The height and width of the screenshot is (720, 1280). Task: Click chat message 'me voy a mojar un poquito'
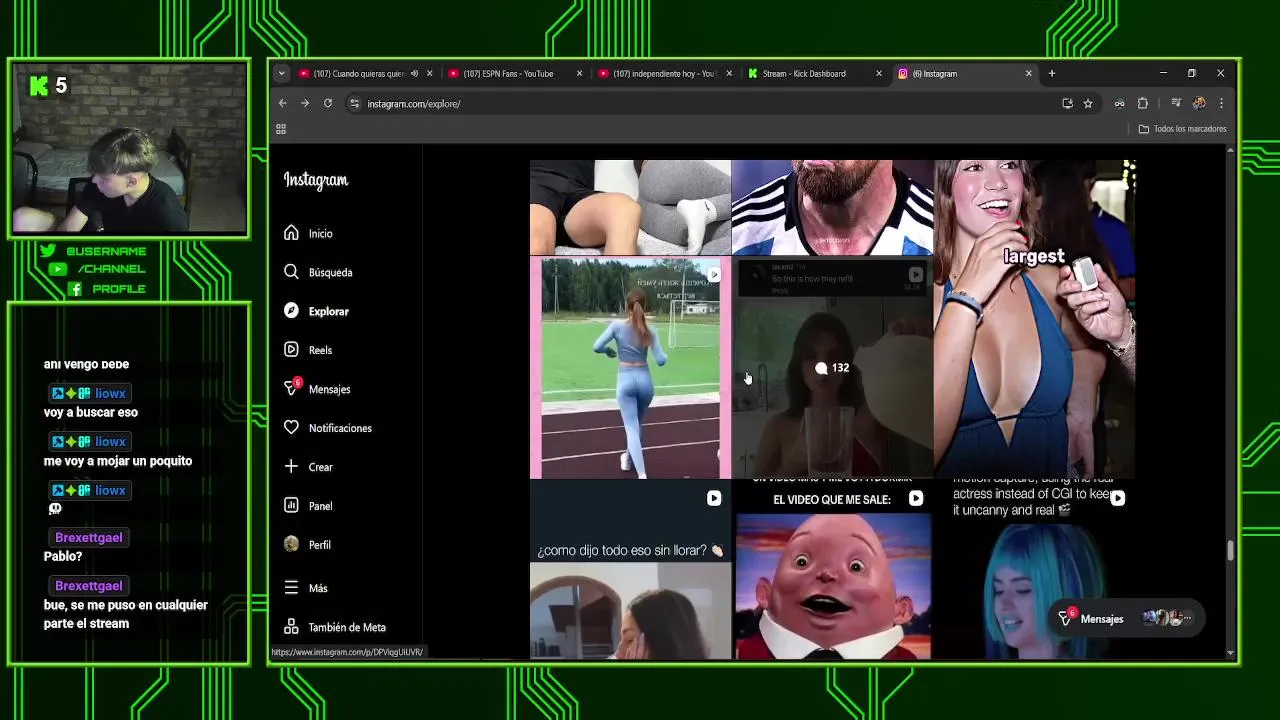click(x=118, y=461)
